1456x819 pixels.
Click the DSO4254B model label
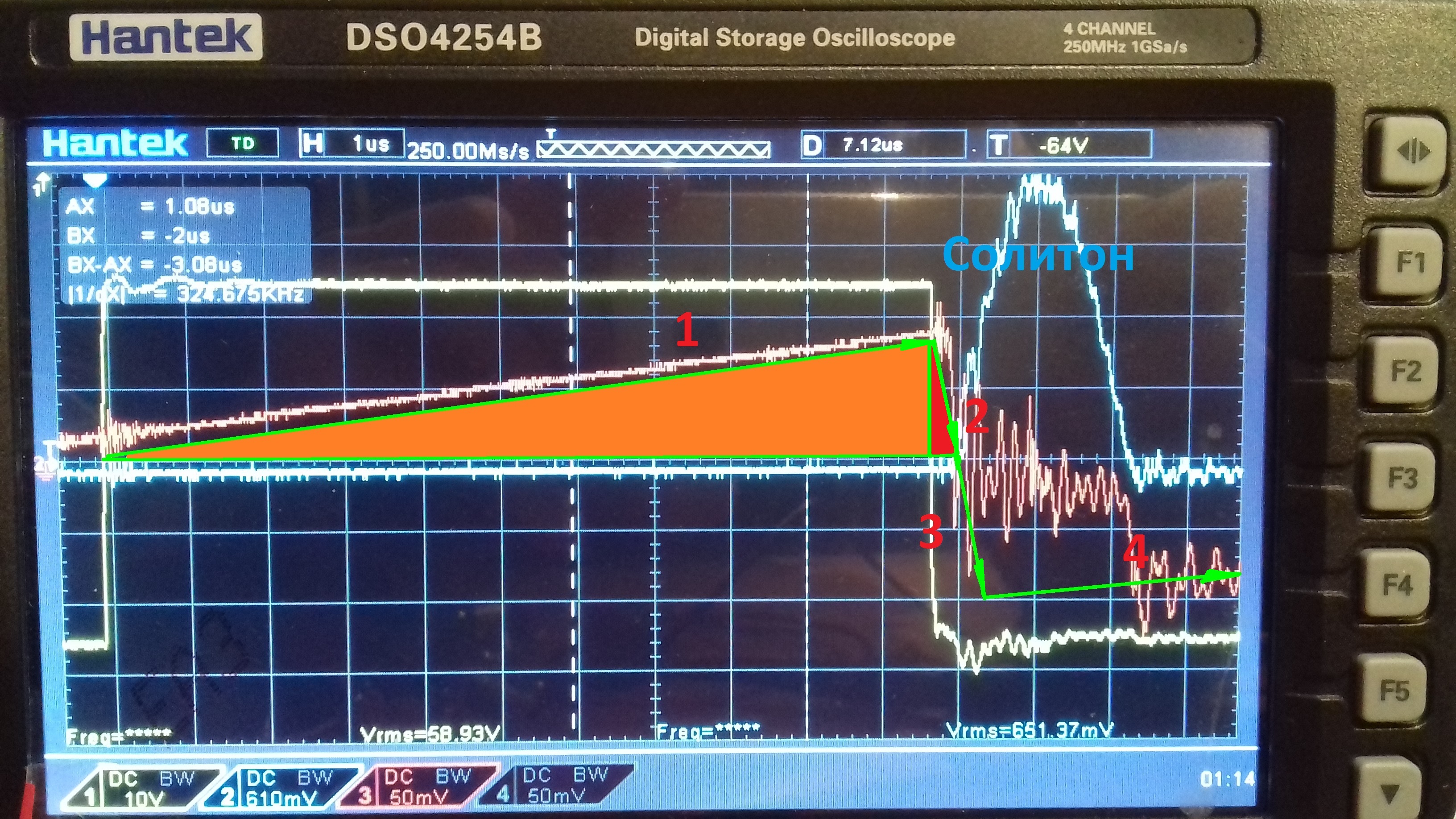pos(444,38)
